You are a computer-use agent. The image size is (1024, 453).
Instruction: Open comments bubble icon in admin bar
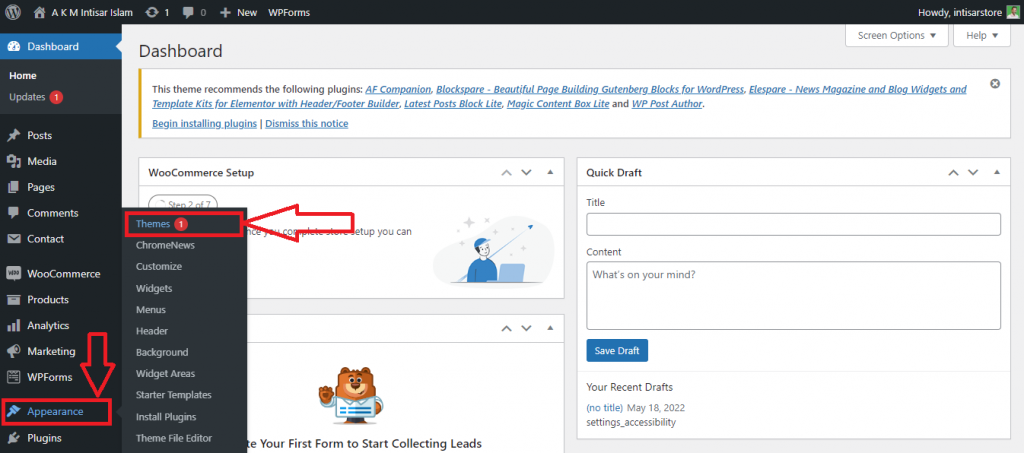point(187,12)
